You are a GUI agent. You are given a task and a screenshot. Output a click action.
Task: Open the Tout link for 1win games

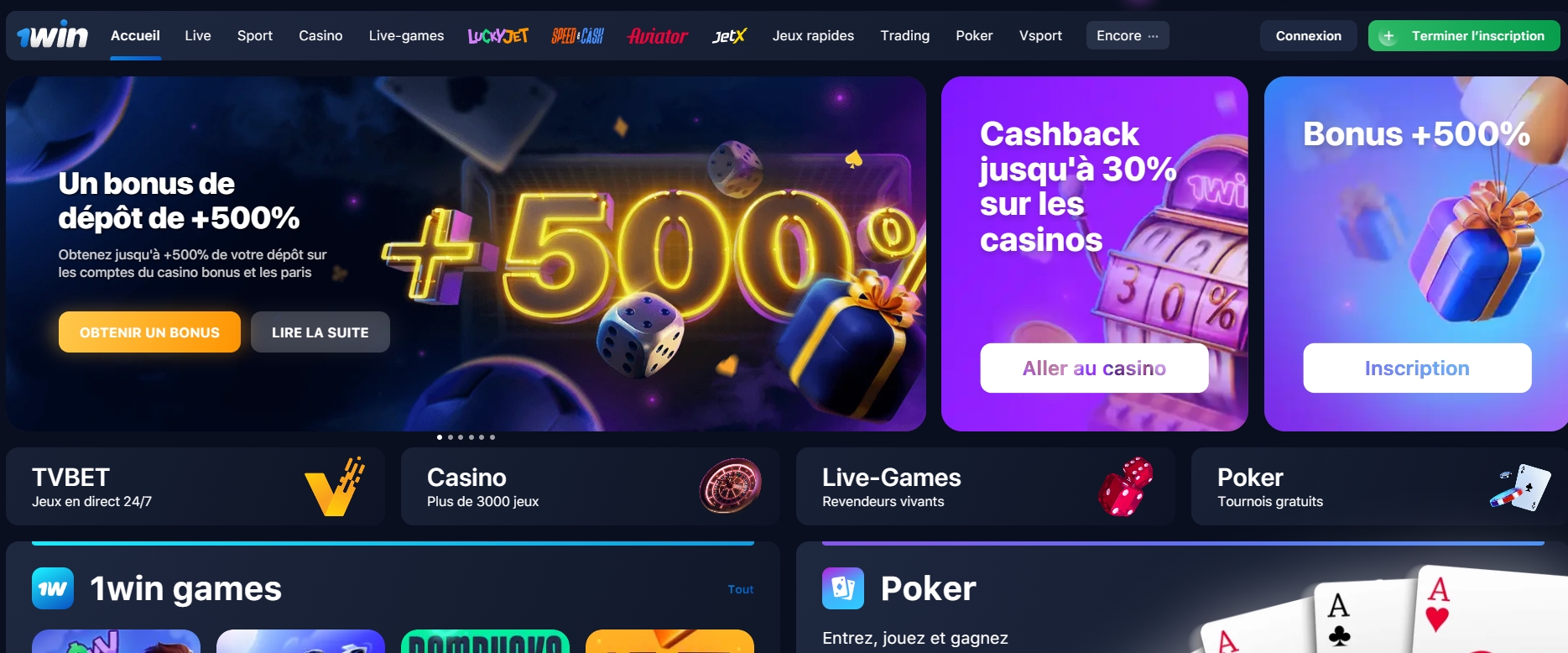[741, 589]
